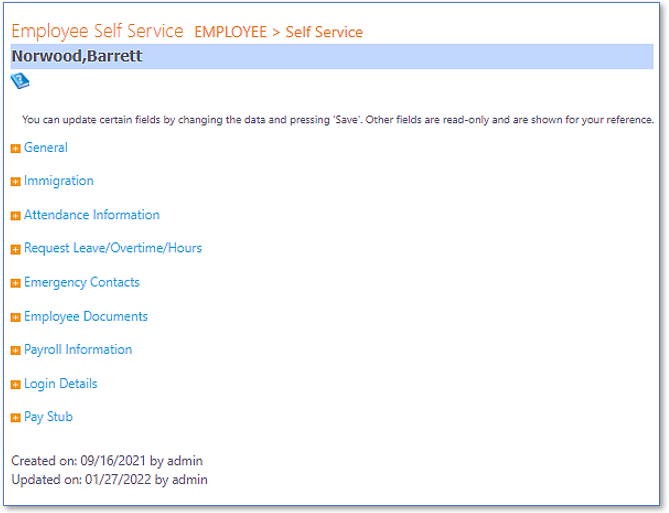This screenshot has height=513, width=669.
Task: Open the Login Details link
Action: [x=61, y=384]
